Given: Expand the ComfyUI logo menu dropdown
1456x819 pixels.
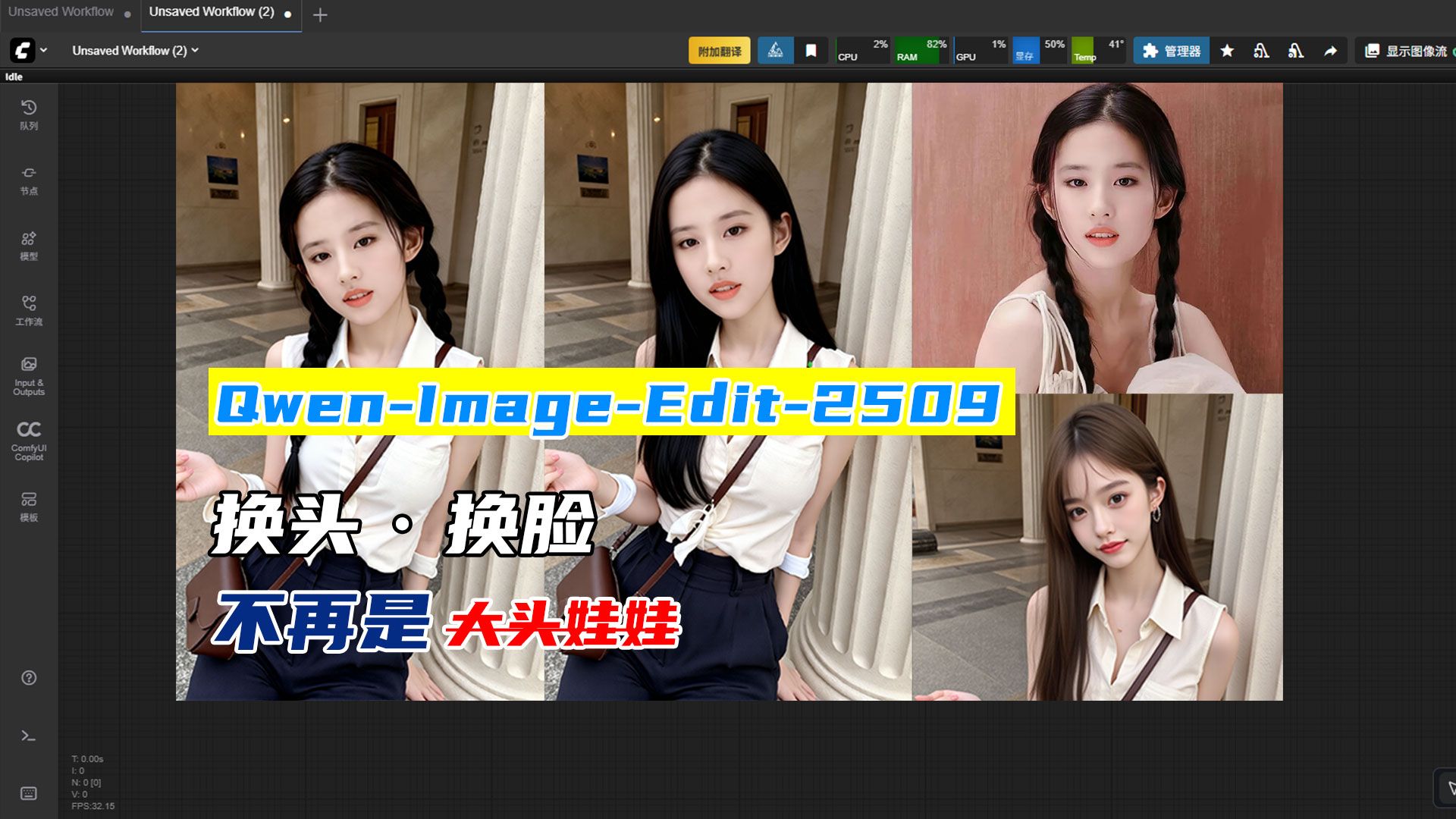Looking at the screenshot, I should [29, 51].
